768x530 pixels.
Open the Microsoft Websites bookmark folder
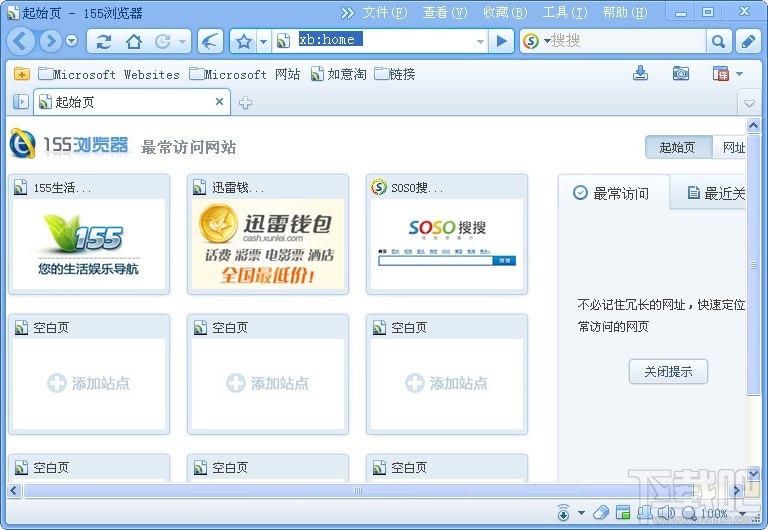click(x=109, y=74)
